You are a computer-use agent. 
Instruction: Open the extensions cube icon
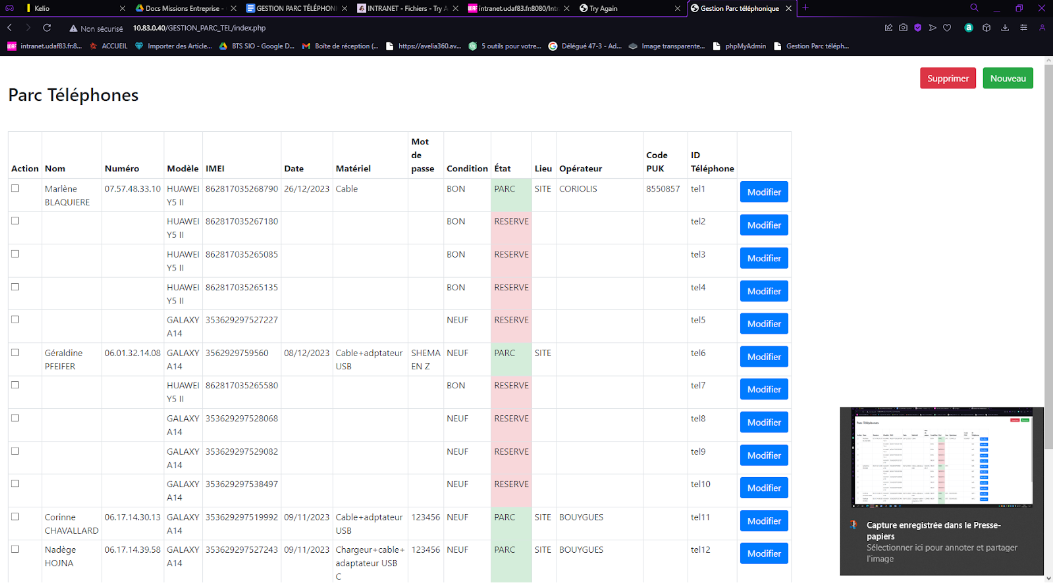point(986,28)
